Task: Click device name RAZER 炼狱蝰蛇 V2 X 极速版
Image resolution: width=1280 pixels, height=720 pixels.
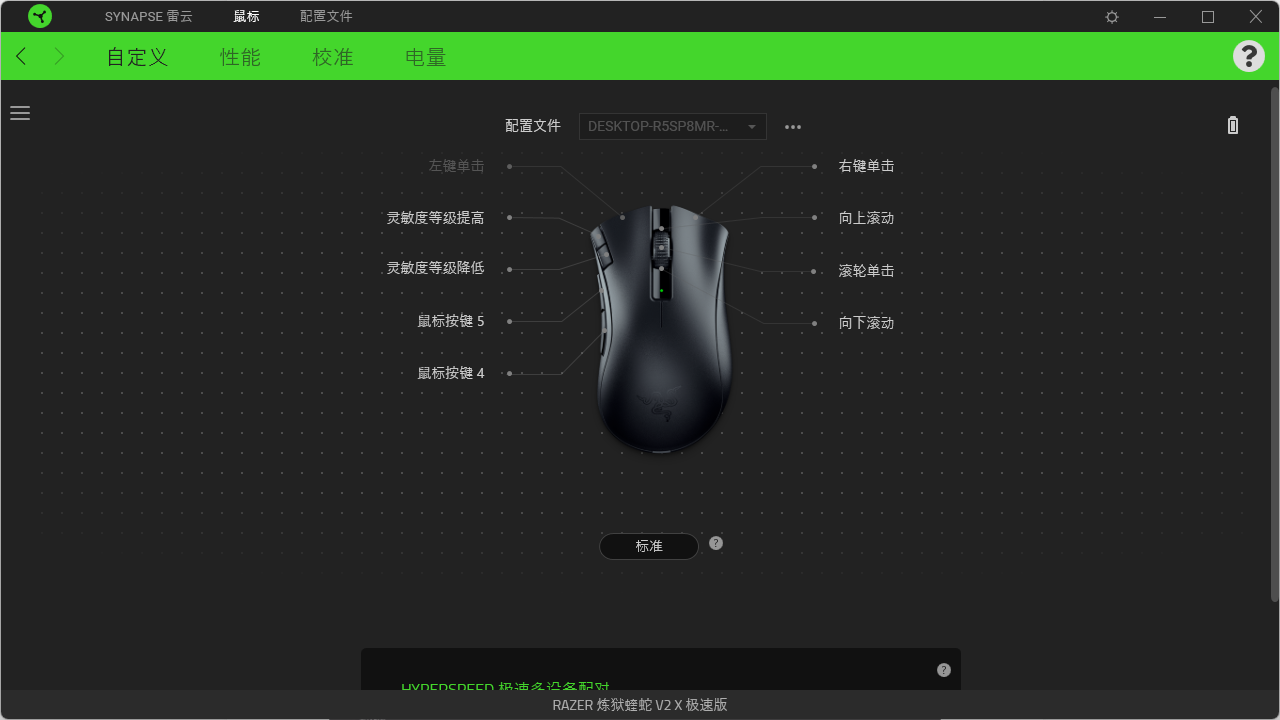Action: tap(640, 705)
